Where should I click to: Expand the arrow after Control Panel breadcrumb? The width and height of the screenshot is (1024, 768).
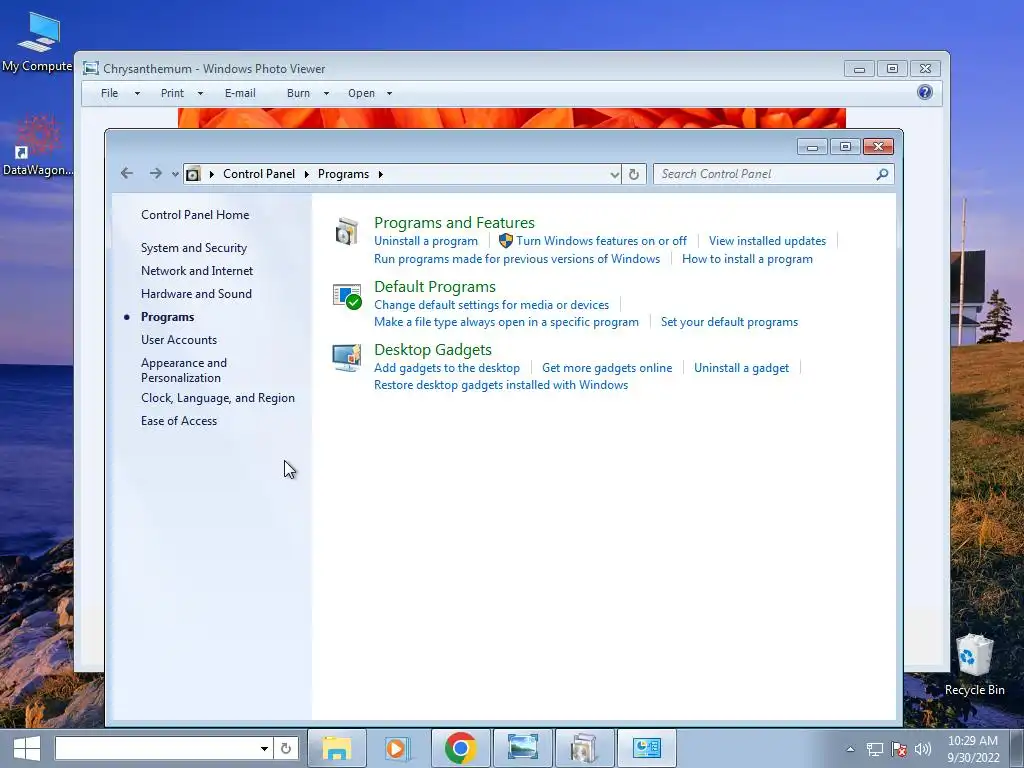point(306,174)
